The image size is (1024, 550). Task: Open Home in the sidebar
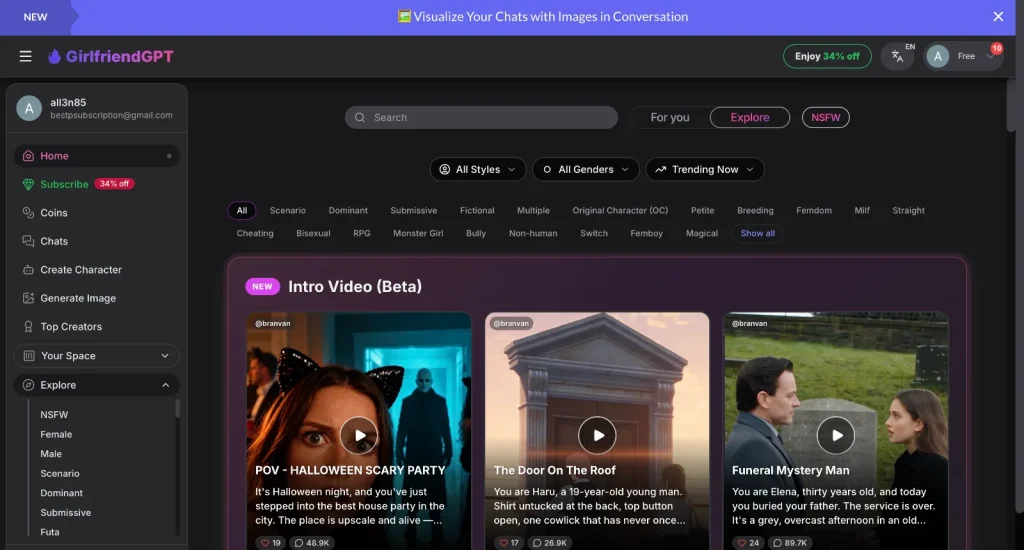(96, 155)
